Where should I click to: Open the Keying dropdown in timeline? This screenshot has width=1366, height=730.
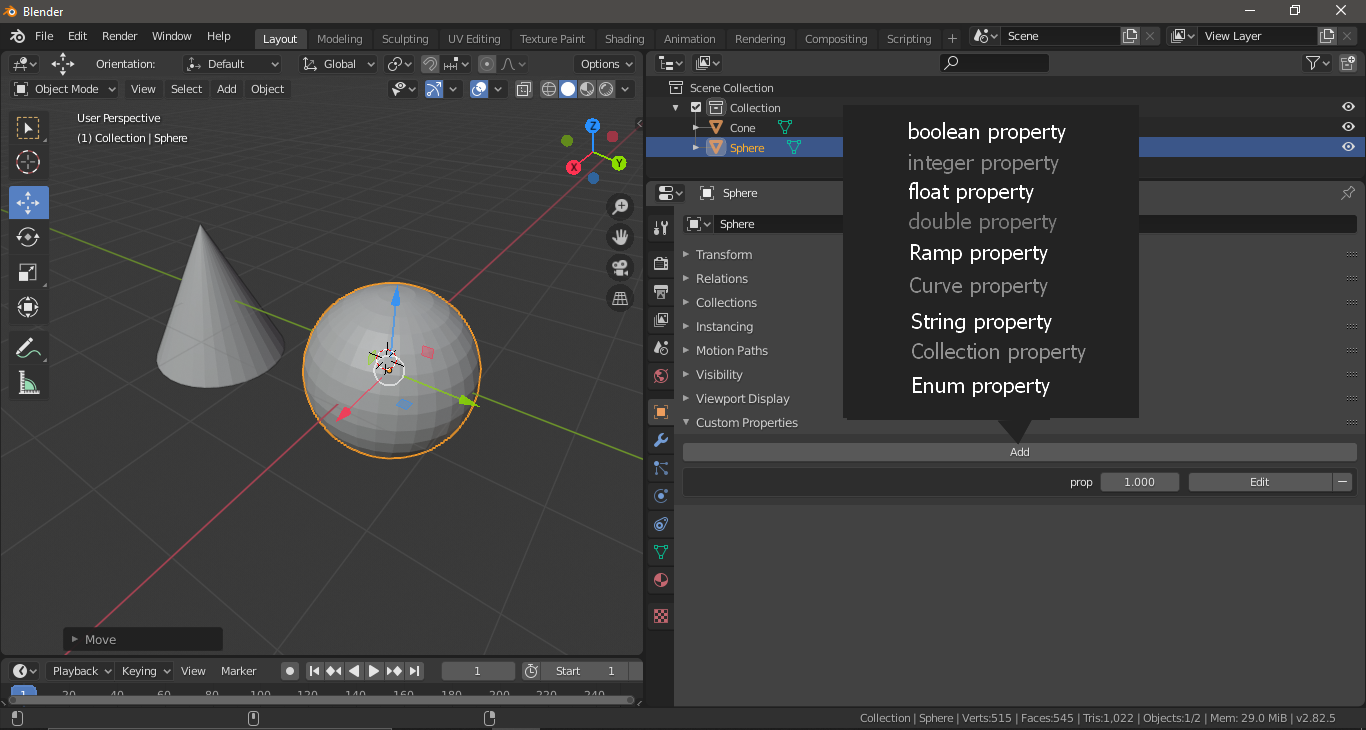tap(145, 671)
